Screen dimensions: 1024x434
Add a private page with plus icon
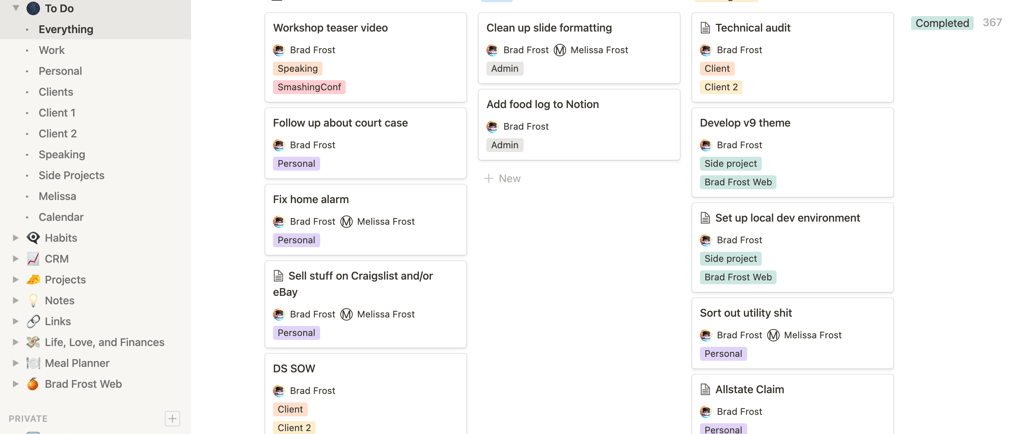(172, 419)
